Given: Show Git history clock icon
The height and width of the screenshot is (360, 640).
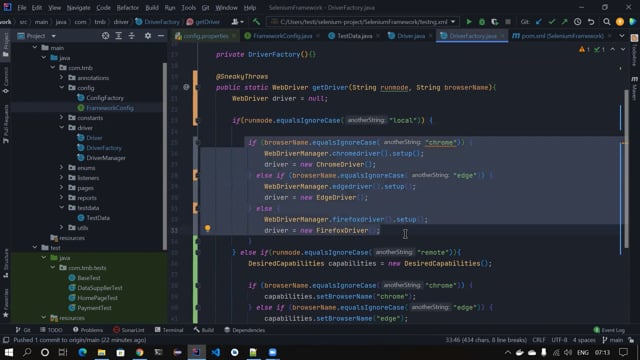Looking at the screenshot, I should (578, 22).
